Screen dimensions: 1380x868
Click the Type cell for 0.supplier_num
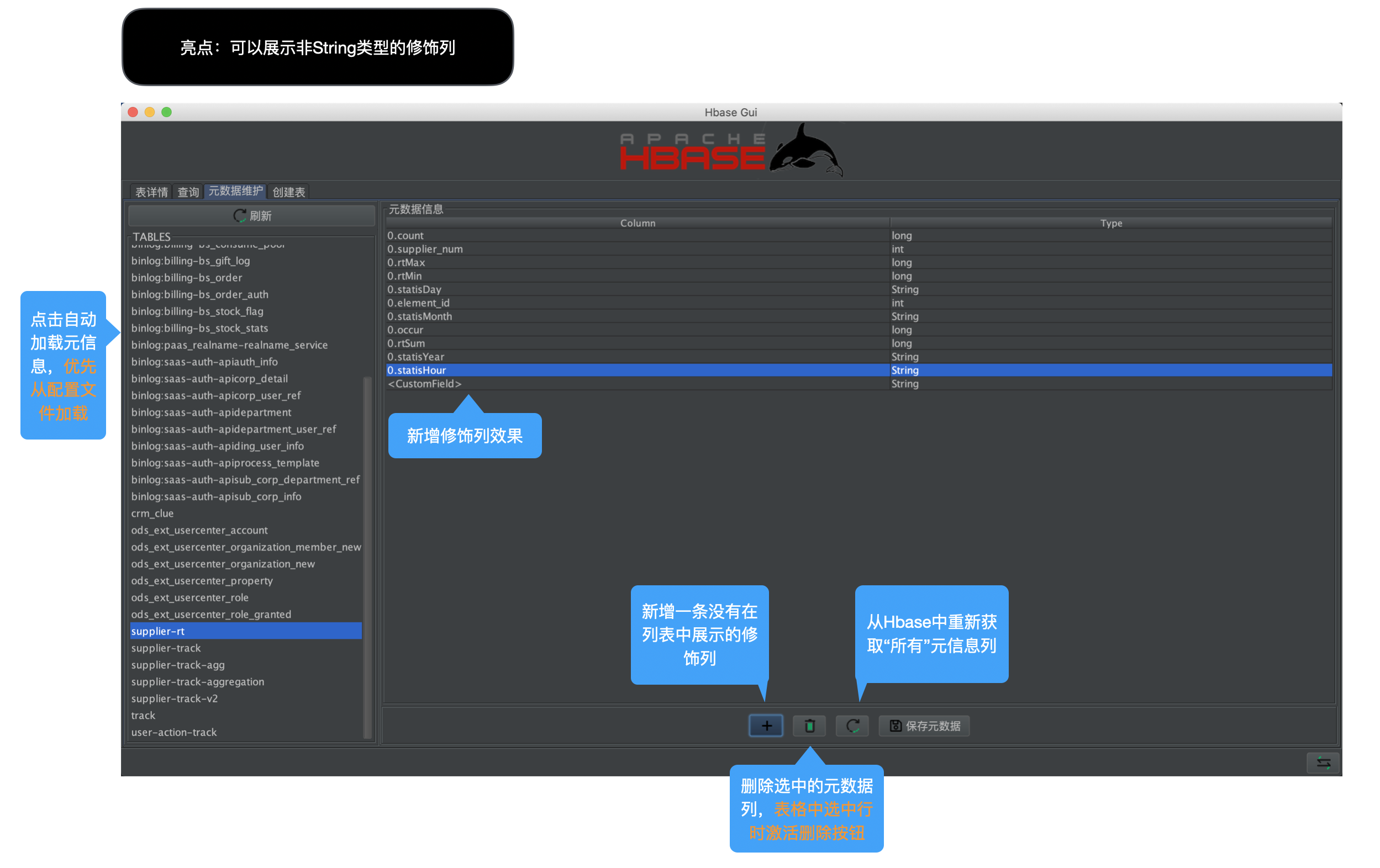[x=898, y=249]
